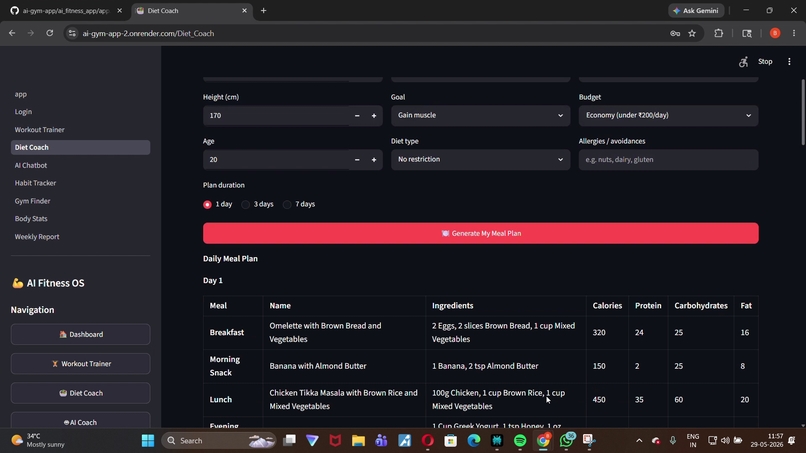Click the Dashboard navigation button
The width and height of the screenshot is (806, 453).
tap(81, 334)
